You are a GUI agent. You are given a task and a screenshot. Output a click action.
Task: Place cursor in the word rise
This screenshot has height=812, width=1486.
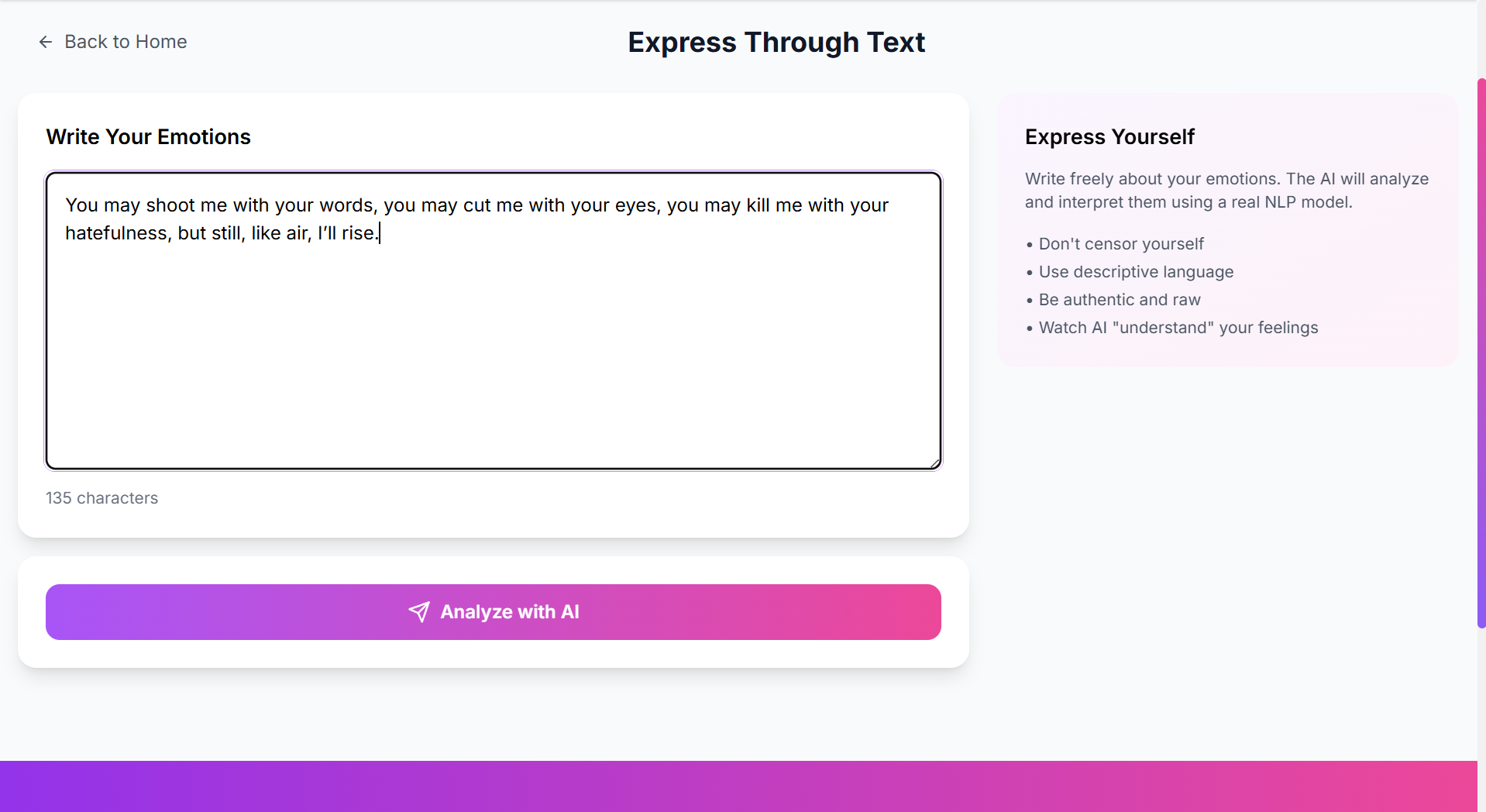[358, 233]
